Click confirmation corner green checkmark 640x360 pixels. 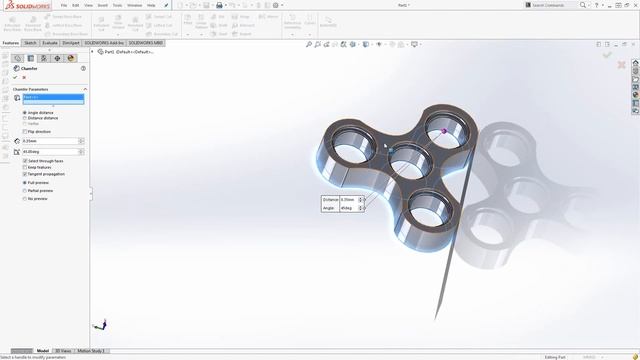click(608, 55)
